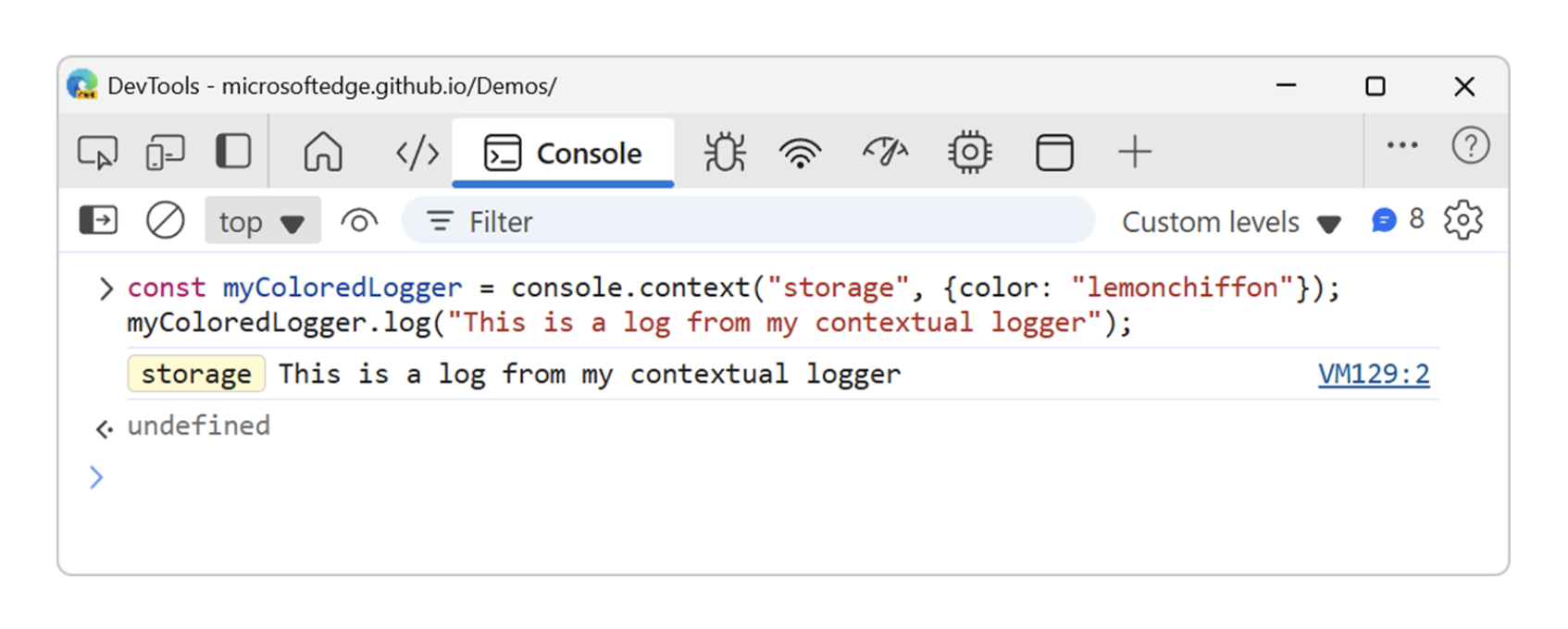Screen dimensions: 1568x629
Task: Toggle the Activity Bar sidebar layout
Action: [233, 152]
